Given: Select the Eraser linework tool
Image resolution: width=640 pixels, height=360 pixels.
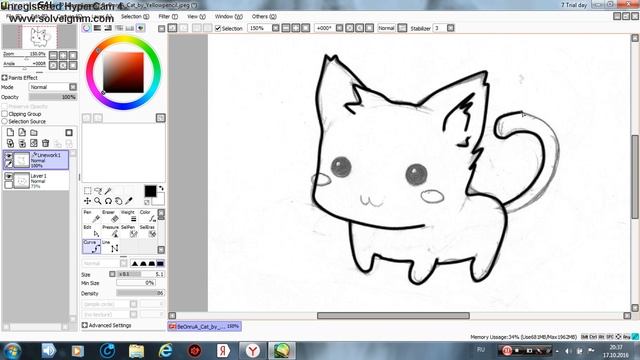Looking at the screenshot, I should 111,216.
